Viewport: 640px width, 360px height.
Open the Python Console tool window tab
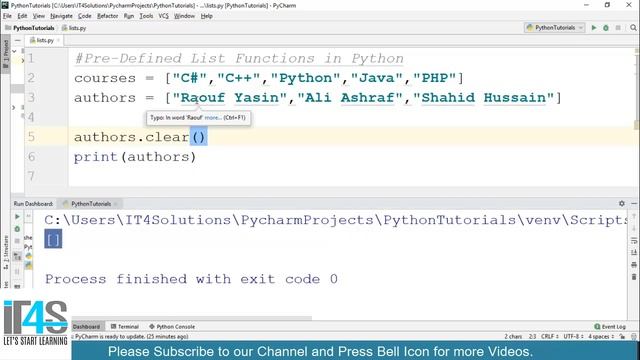point(172,327)
